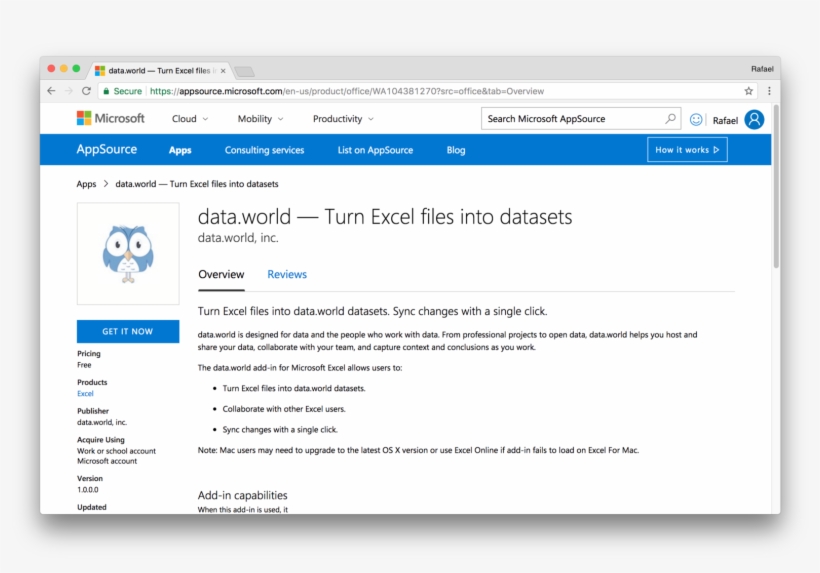
Task: Open a new browser tab
Action: coord(244,71)
